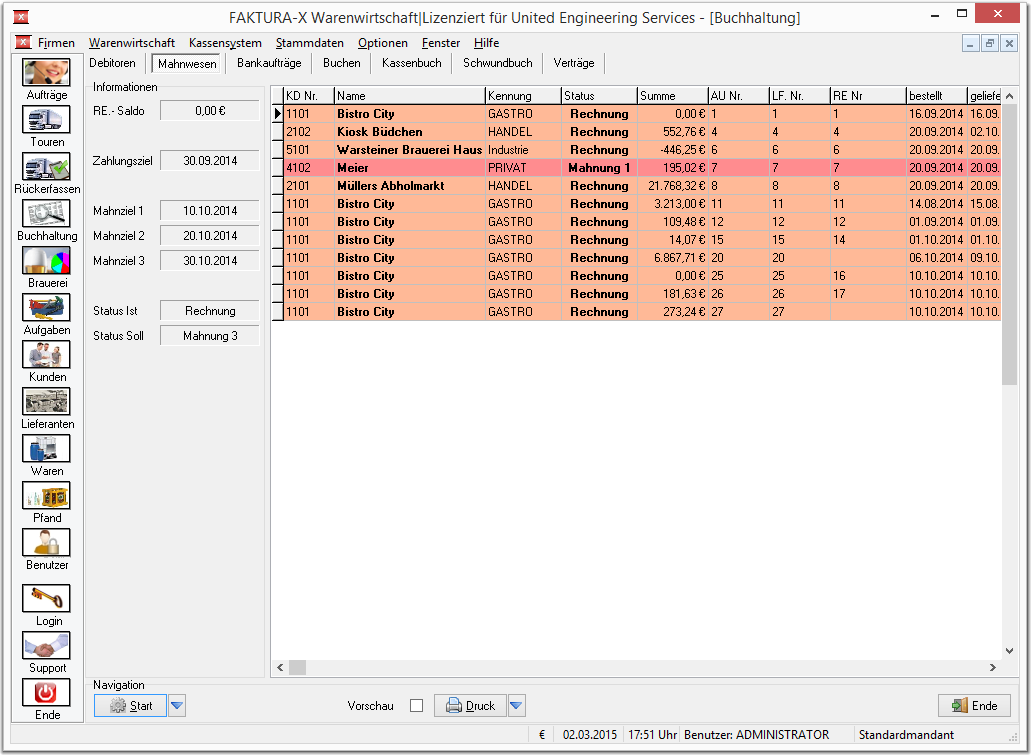1031x755 pixels.
Task: Open the Rückerfassen sidebar icon
Action: [46, 166]
